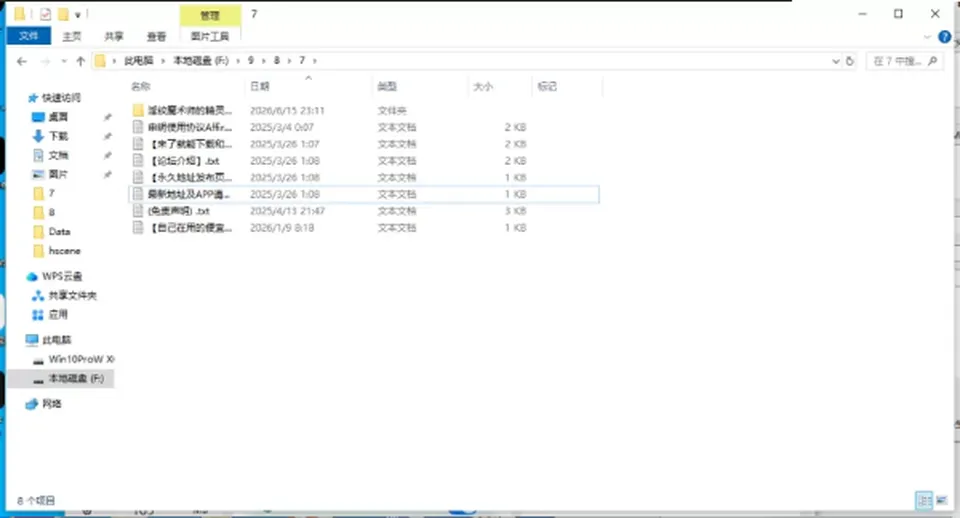Viewport: 960px width, 518px height.
Task: Expand chevron after breadcrumb 9
Action: point(264,61)
